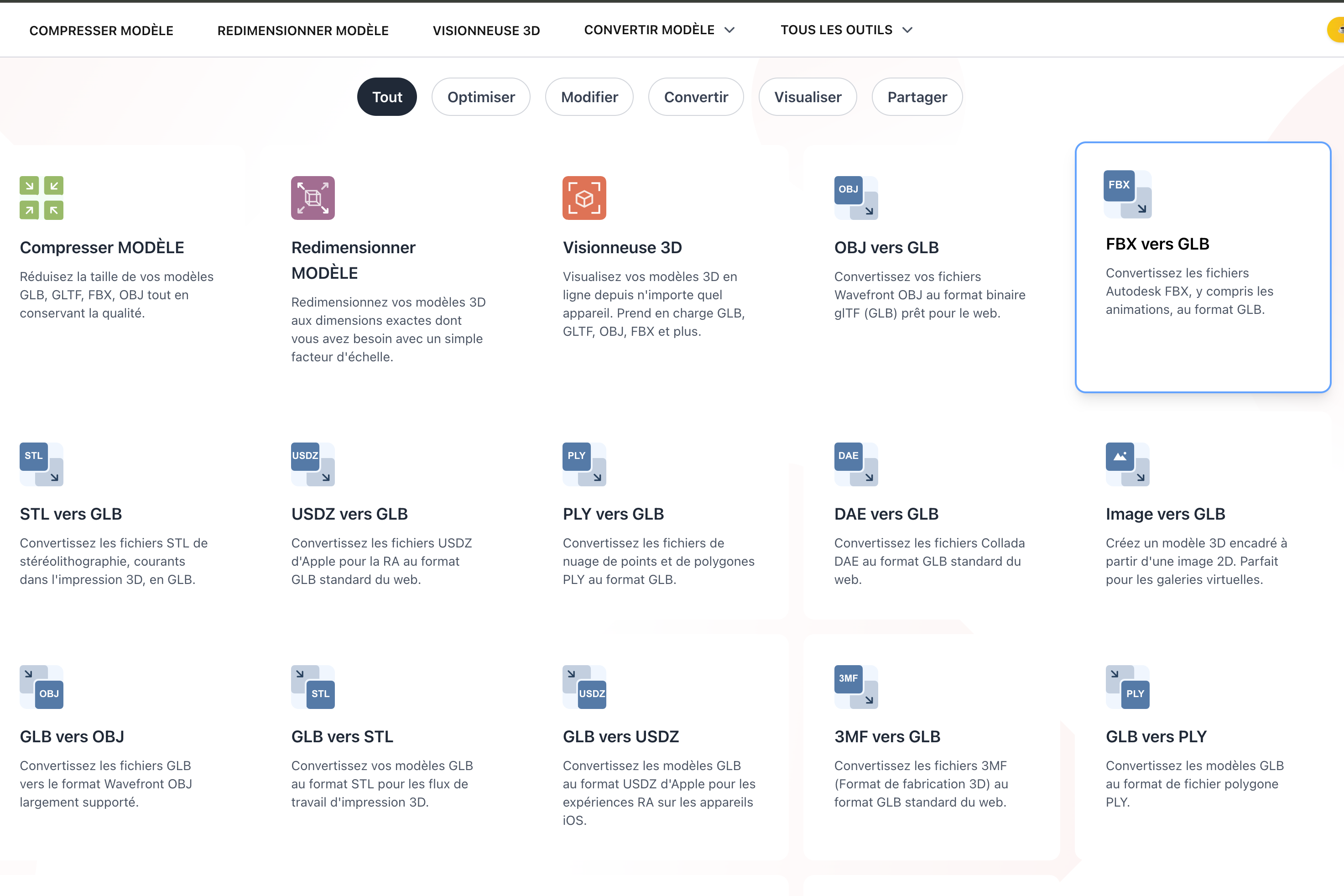Select the Tout filter pill
The image size is (1344, 896).
[x=387, y=97]
